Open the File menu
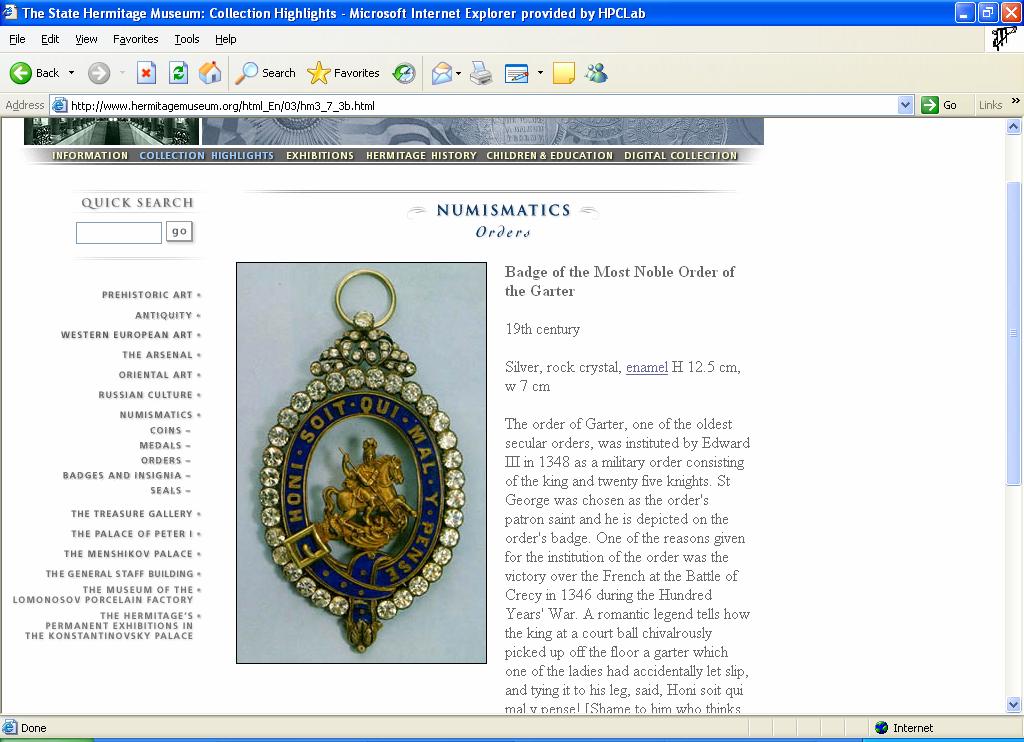The image size is (1024, 742). [17, 39]
